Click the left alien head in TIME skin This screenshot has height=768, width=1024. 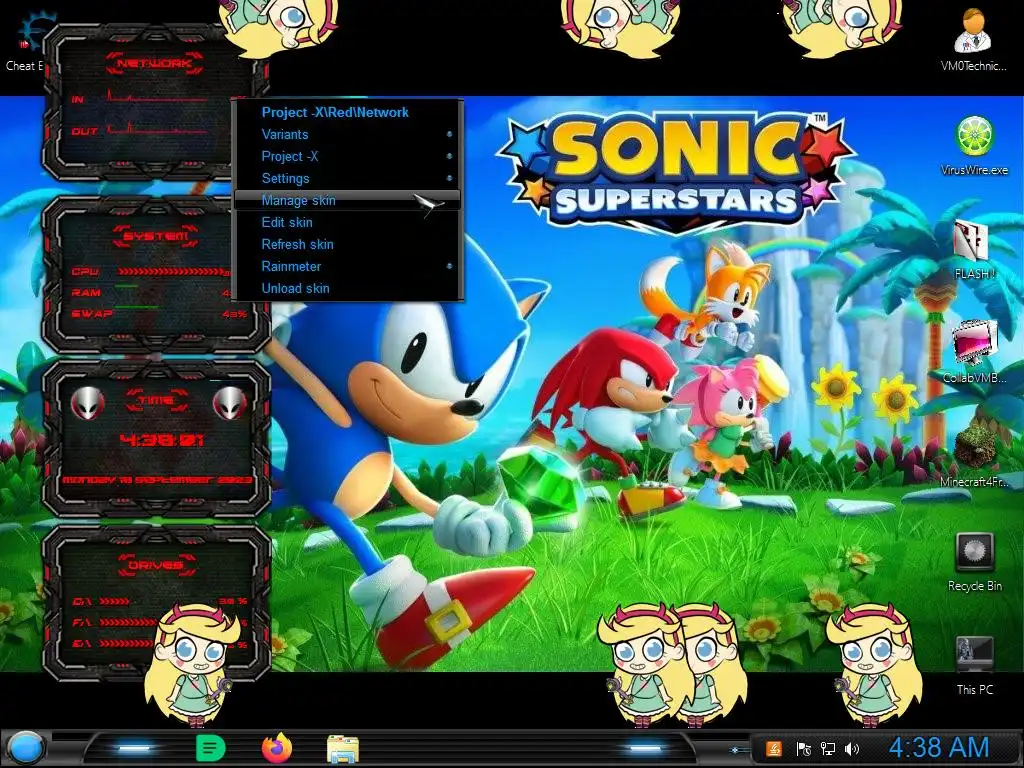(x=88, y=403)
